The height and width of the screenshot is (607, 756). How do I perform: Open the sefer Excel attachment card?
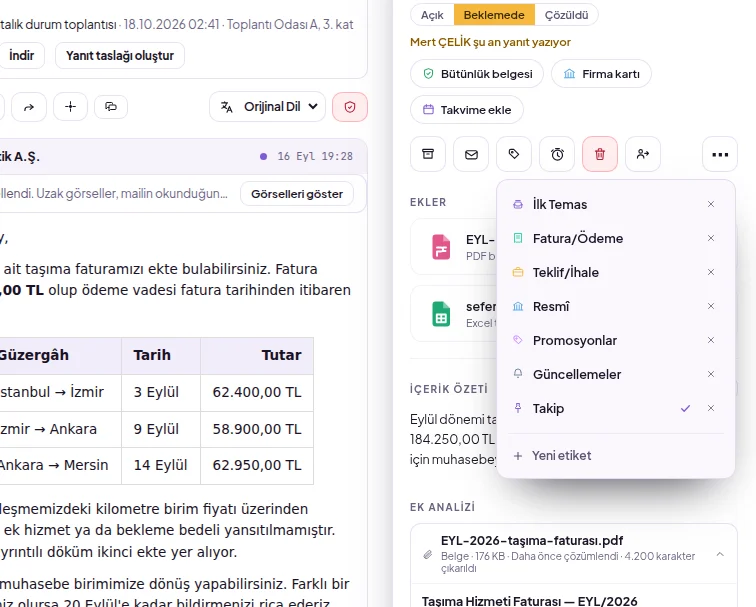pos(453,314)
